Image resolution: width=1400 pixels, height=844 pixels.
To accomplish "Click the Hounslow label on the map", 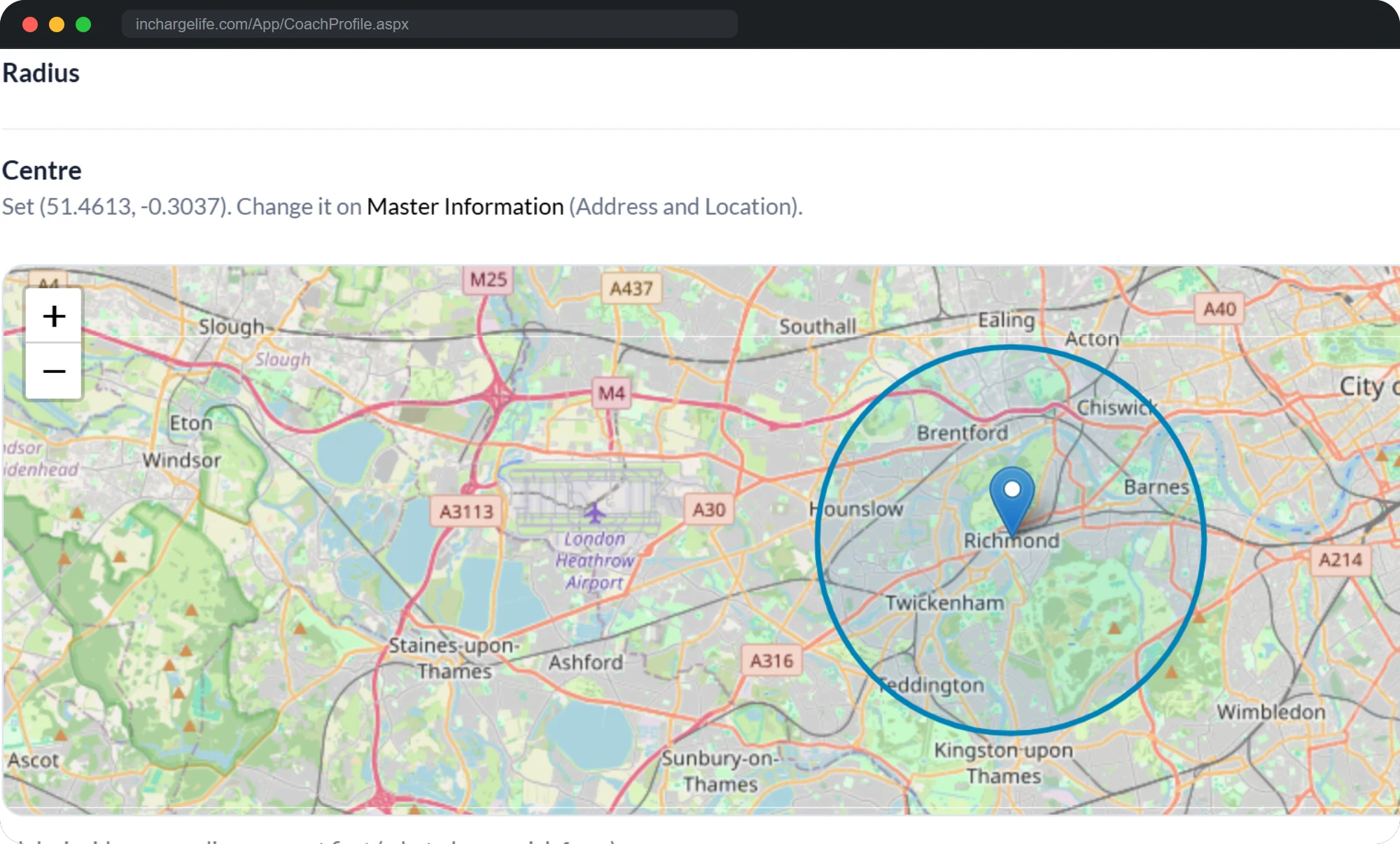I will pyautogui.click(x=856, y=509).
